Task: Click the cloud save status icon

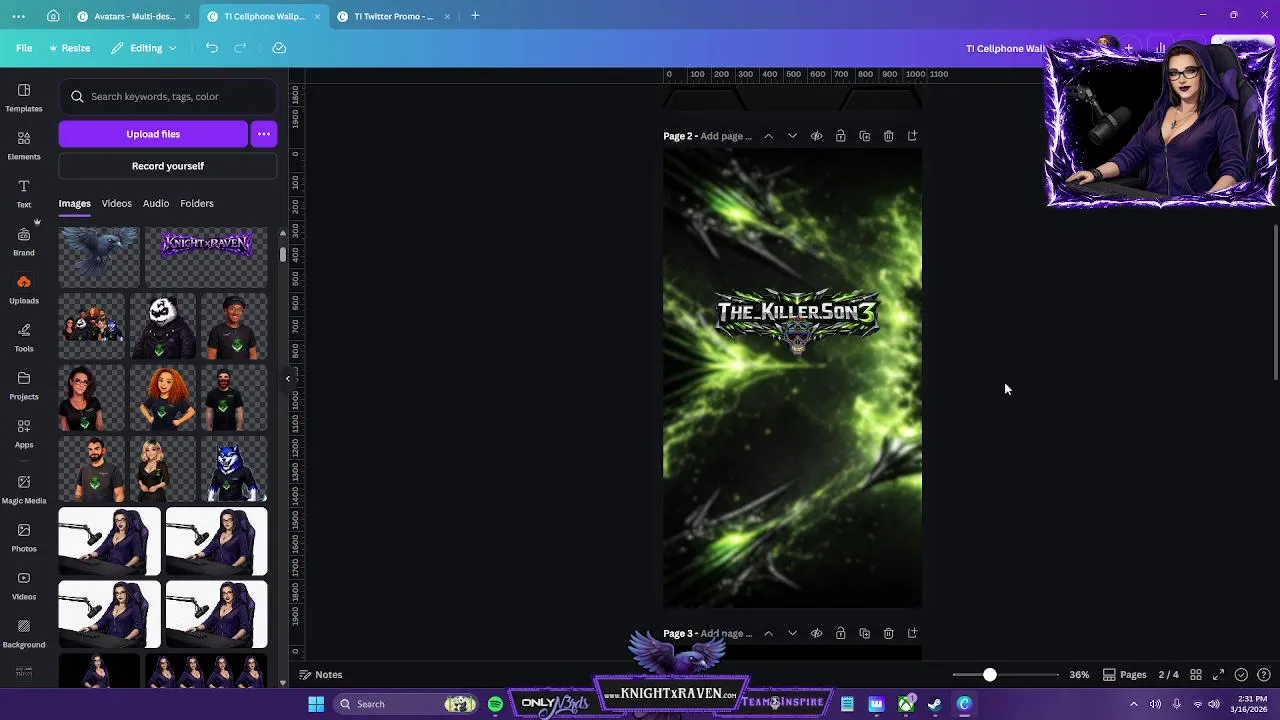Action: 279,48
